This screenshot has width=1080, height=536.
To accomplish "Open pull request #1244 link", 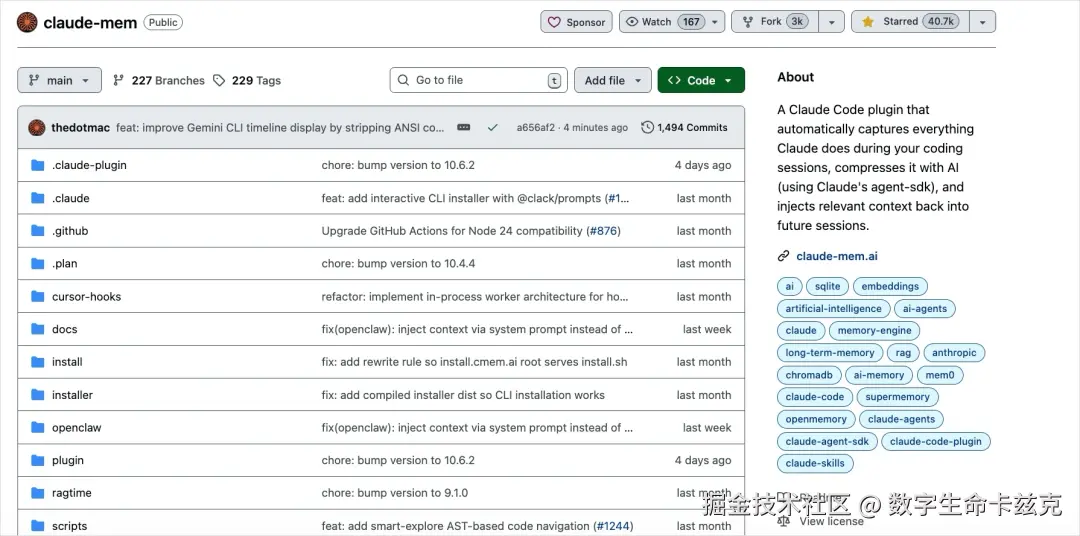I will 614,526.
